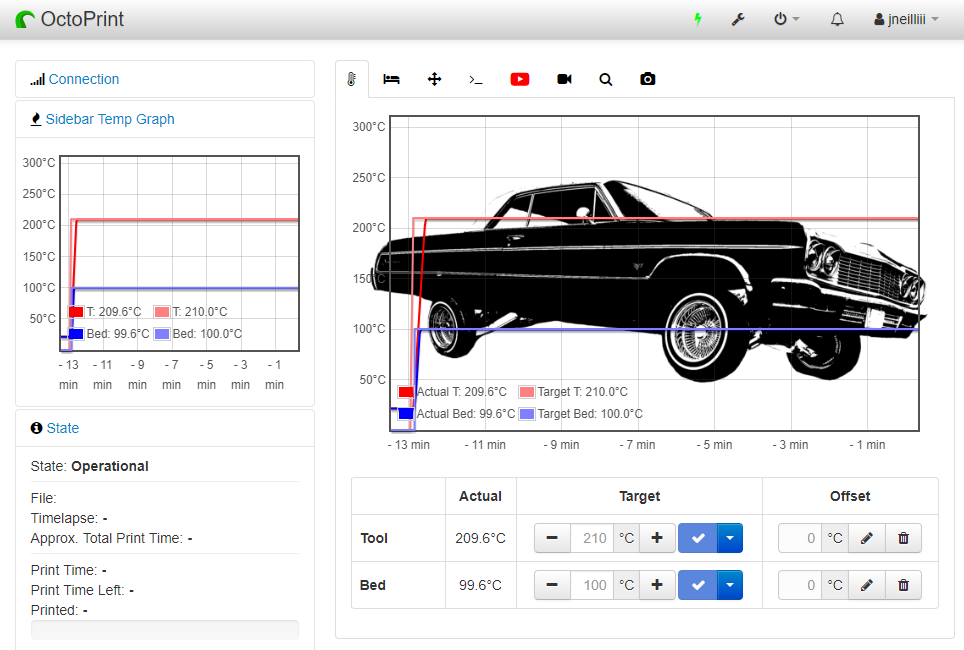
Task: Apply Tool target with checkmark button
Action: click(x=698, y=538)
